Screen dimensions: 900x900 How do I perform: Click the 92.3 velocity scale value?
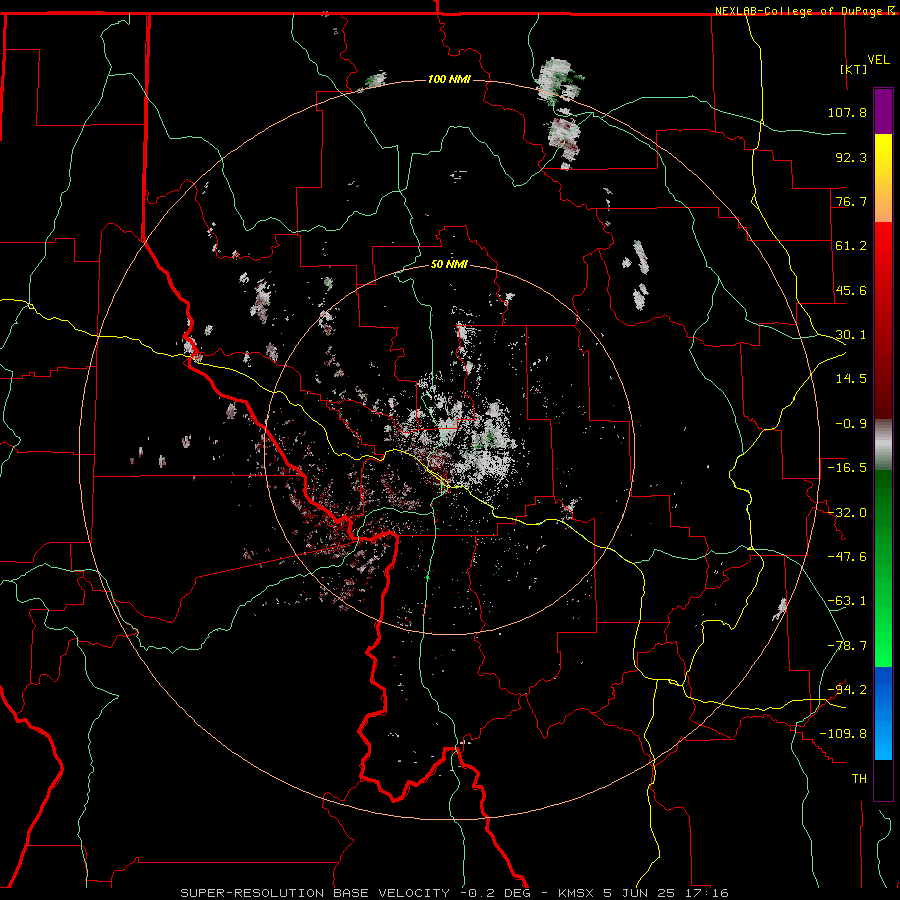pos(851,157)
